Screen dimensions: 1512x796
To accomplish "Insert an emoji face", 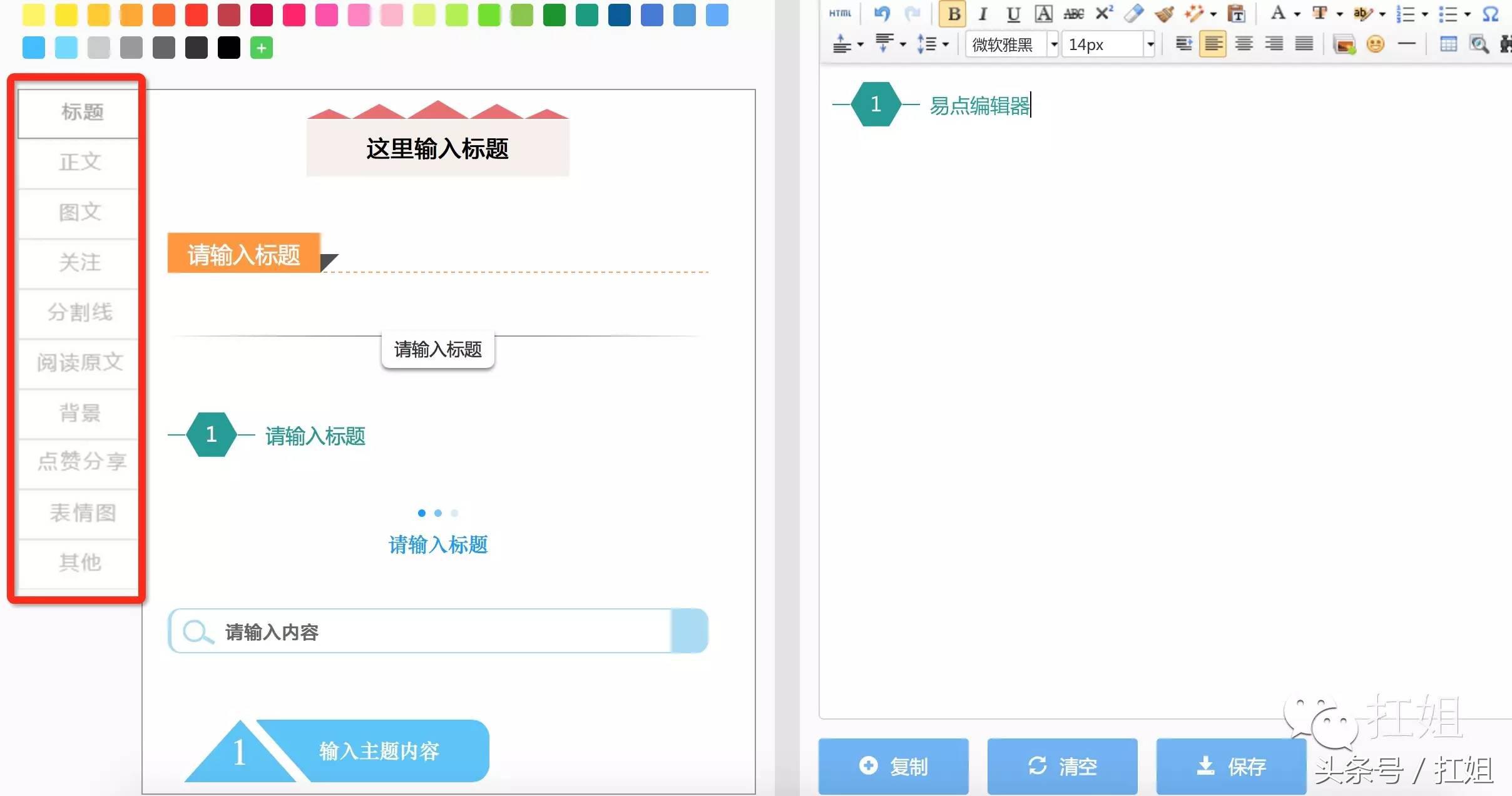I will (1376, 44).
